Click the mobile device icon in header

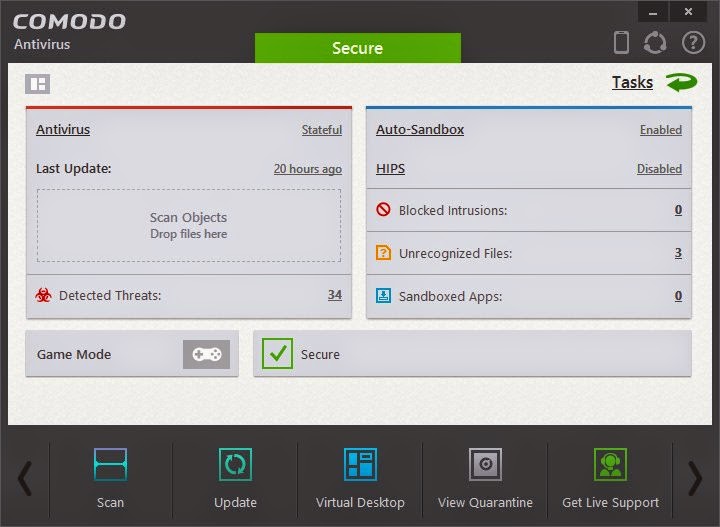coord(621,42)
